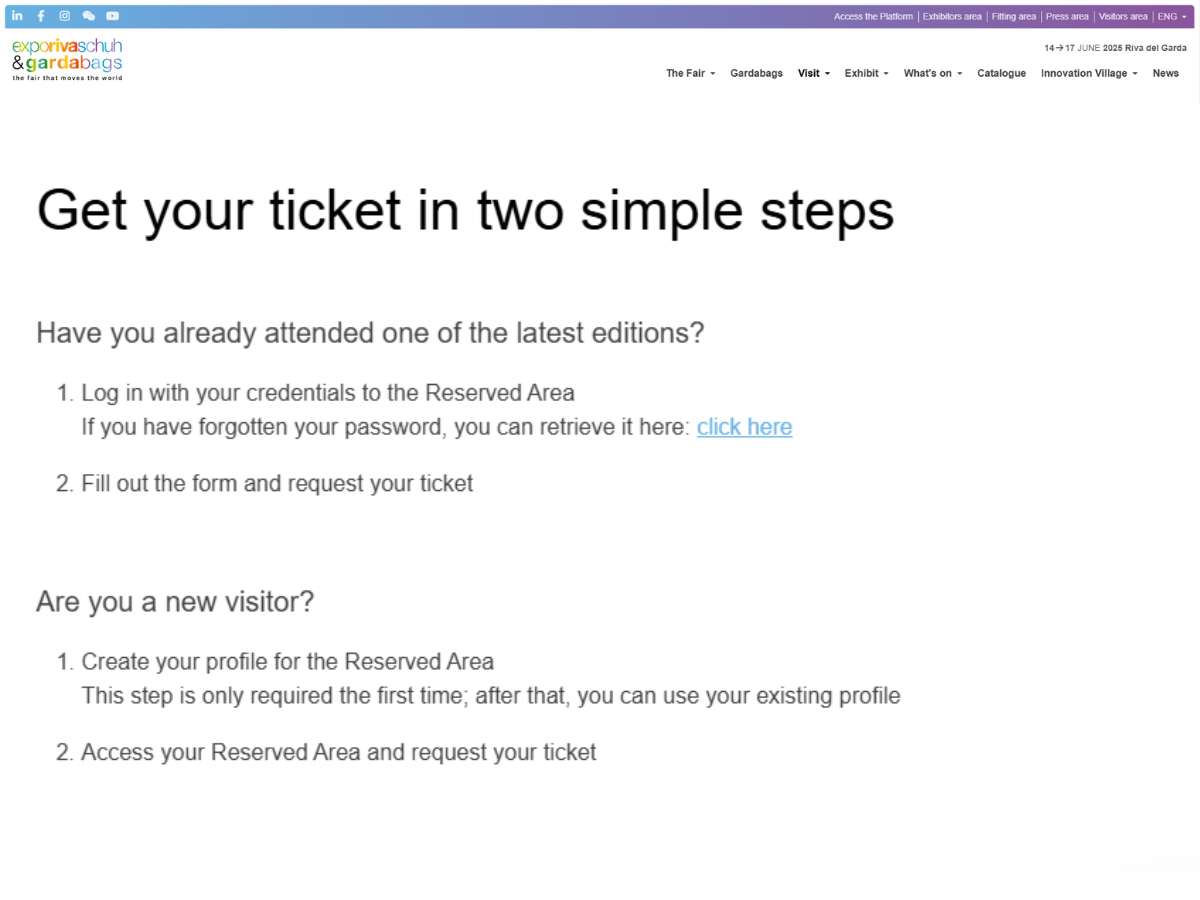Viewport: 1200px width, 900px height.
Task: Expand the Innovation Village menu
Action: tap(1089, 73)
